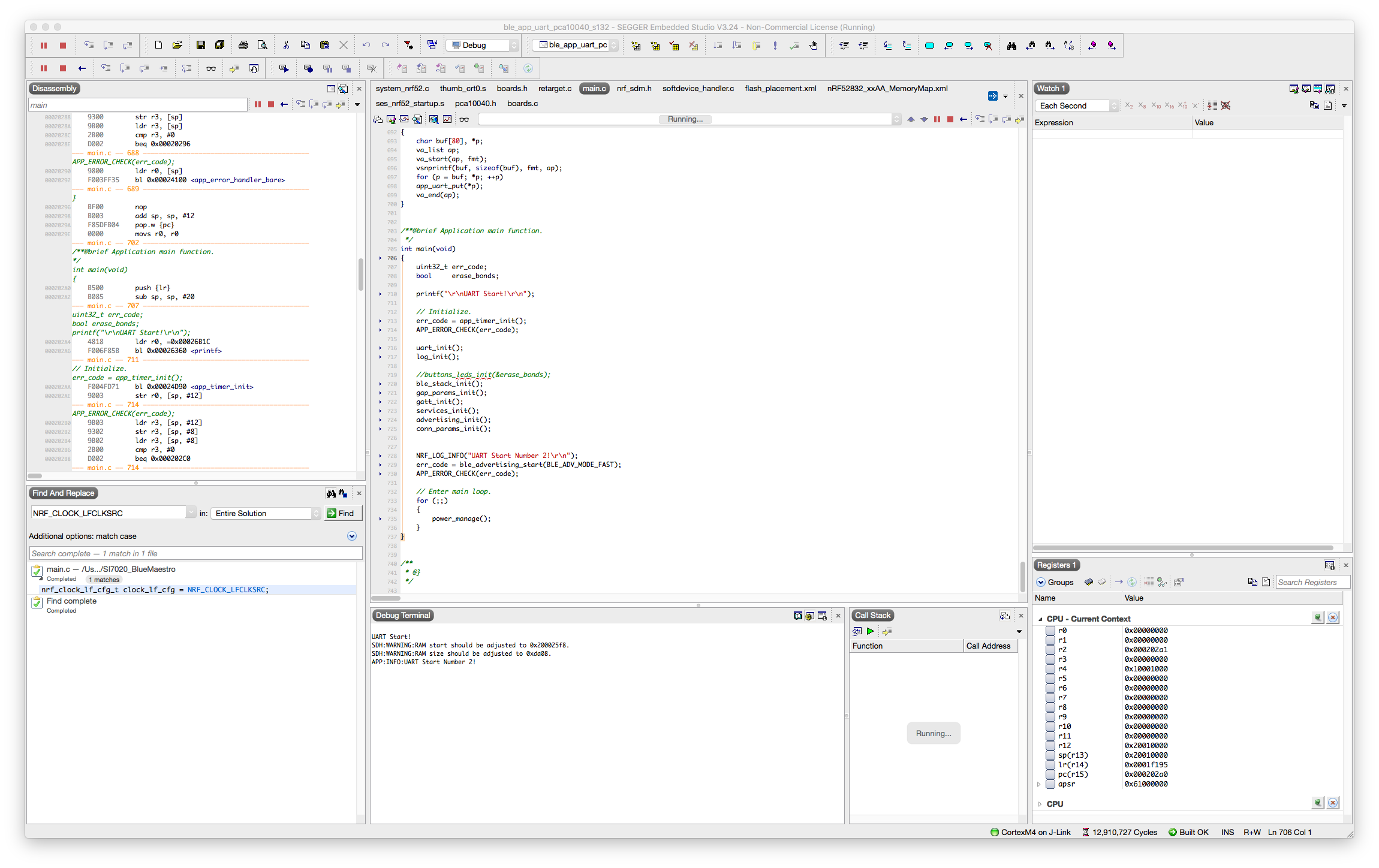
Task: Toggle the lr(r14) register checkbox
Action: pos(1050,765)
